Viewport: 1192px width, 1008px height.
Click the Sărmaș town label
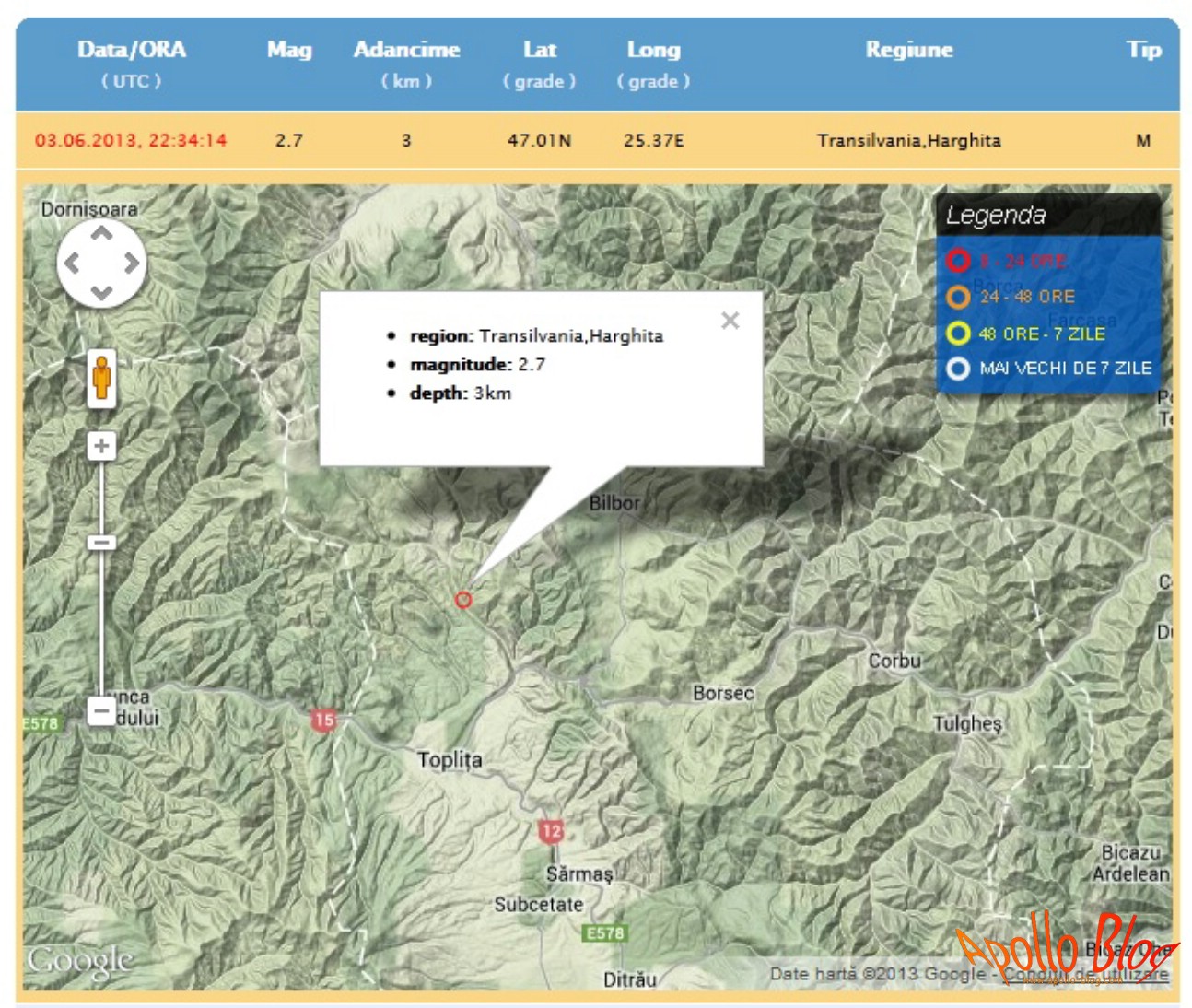click(x=579, y=874)
